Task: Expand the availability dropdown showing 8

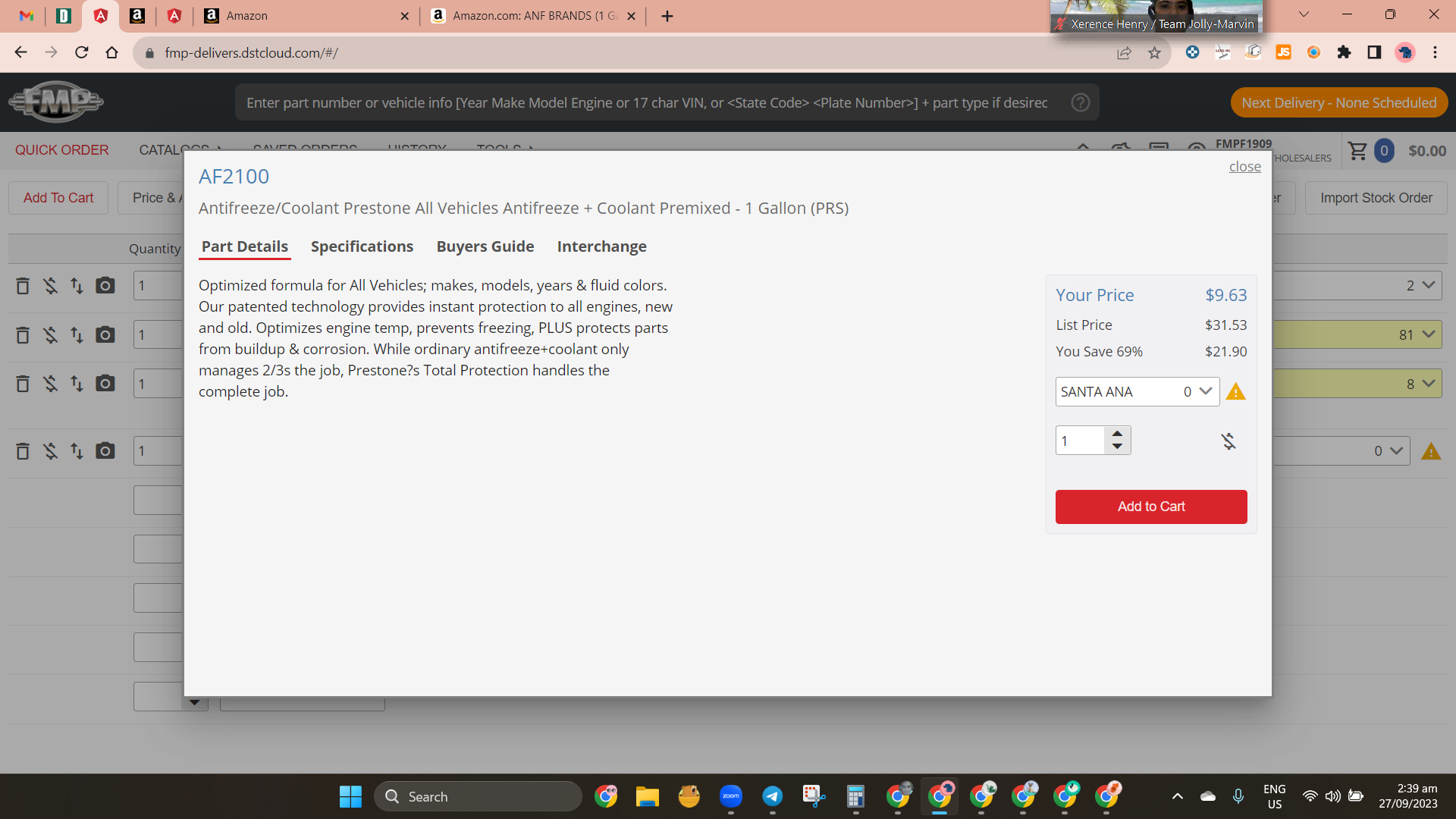Action: click(1429, 384)
